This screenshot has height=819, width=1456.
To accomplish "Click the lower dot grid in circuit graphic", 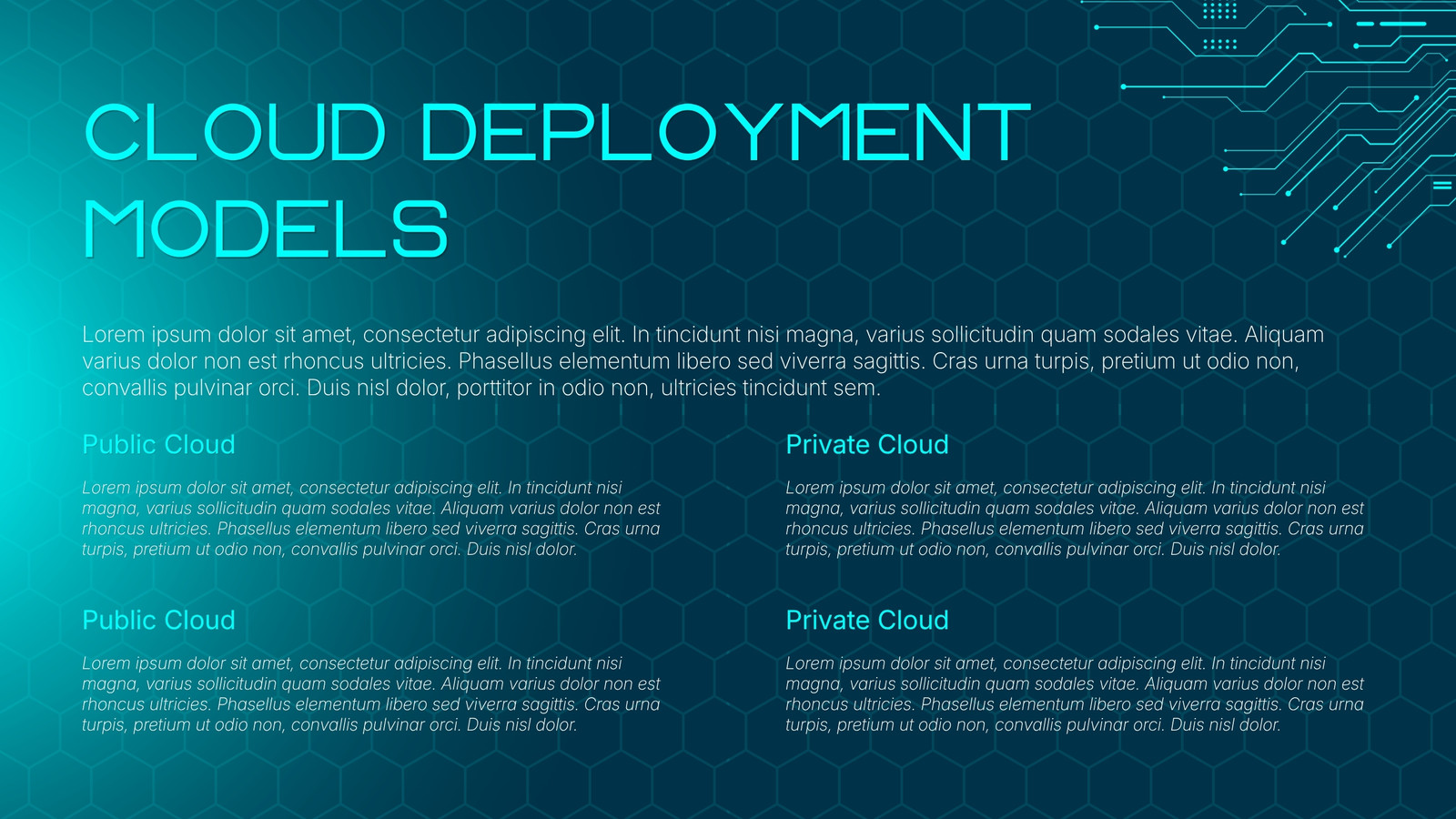I will (x=1219, y=44).
